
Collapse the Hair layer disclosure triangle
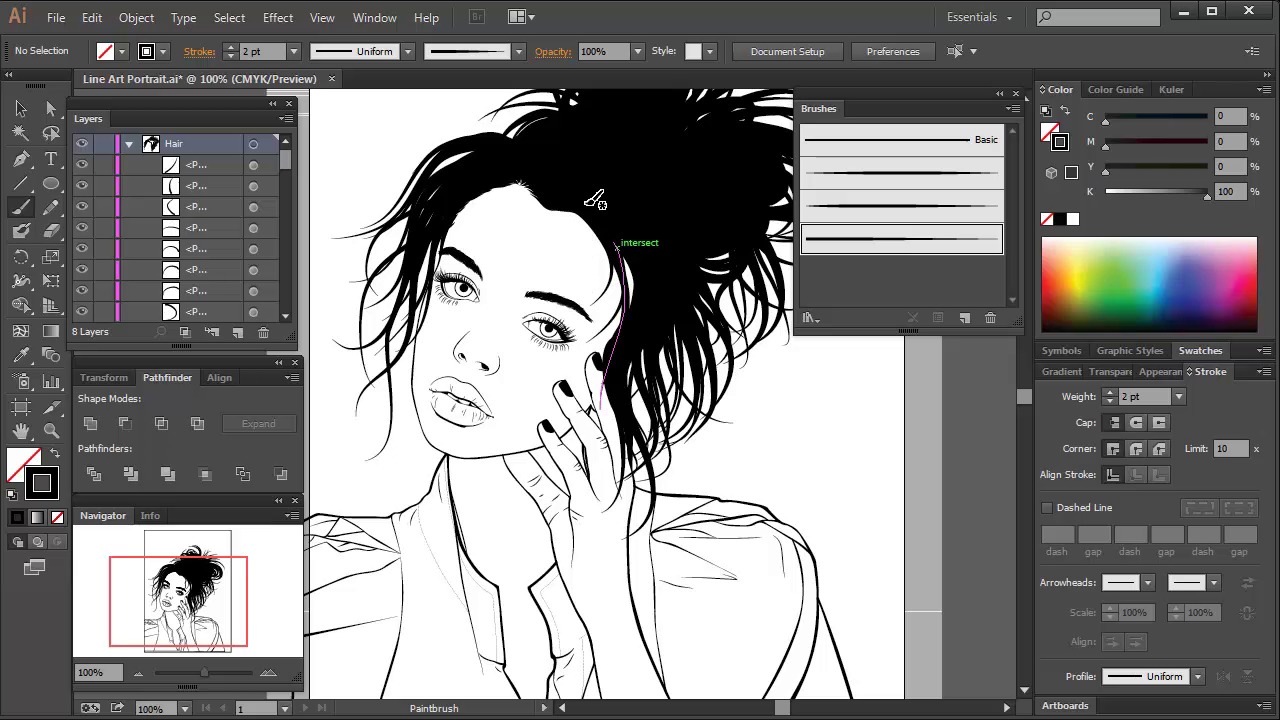click(129, 144)
